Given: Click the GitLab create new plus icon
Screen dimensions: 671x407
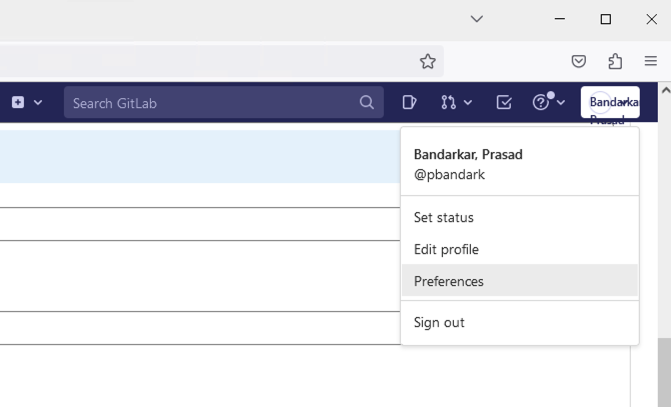Looking at the screenshot, I should (18, 102).
